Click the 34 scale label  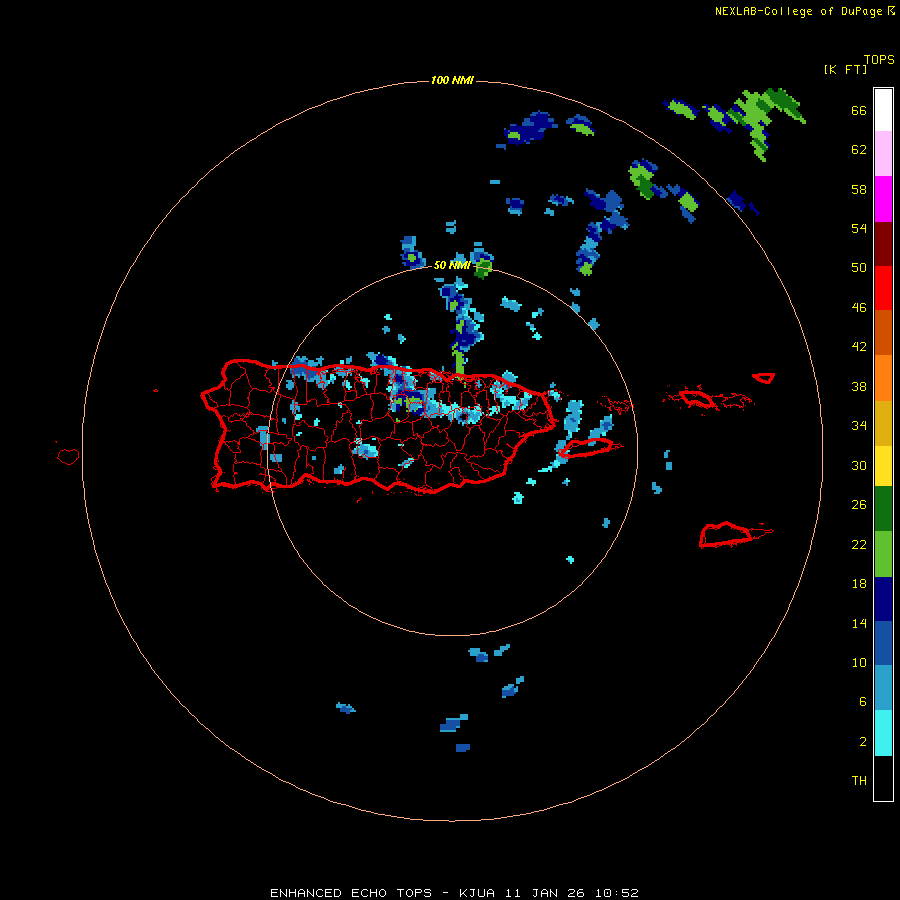[859, 425]
